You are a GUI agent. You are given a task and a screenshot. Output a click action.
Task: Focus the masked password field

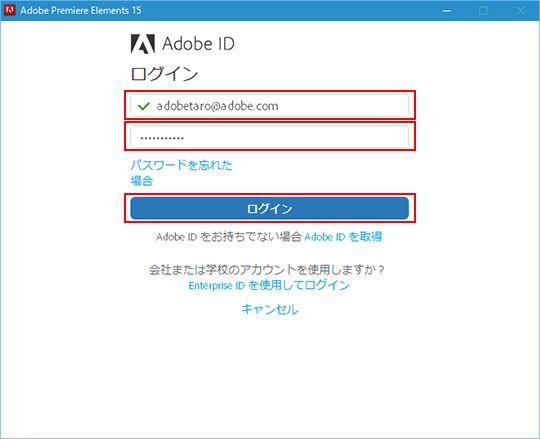[270, 137]
